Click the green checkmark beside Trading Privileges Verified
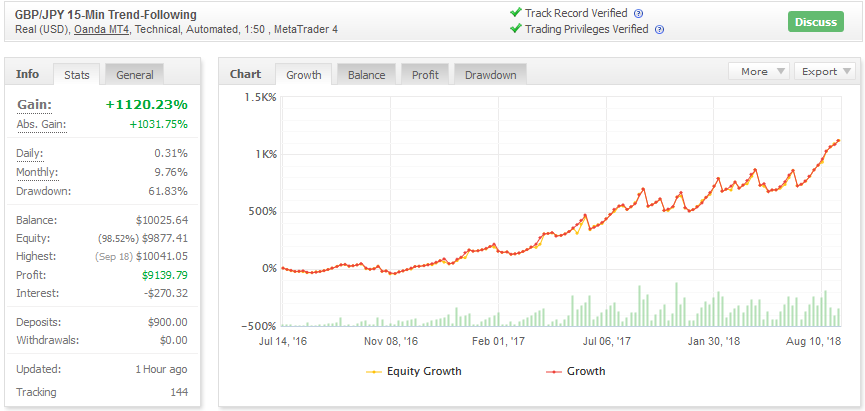The height and width of the screenshot is (411, 865). (516, 29)
